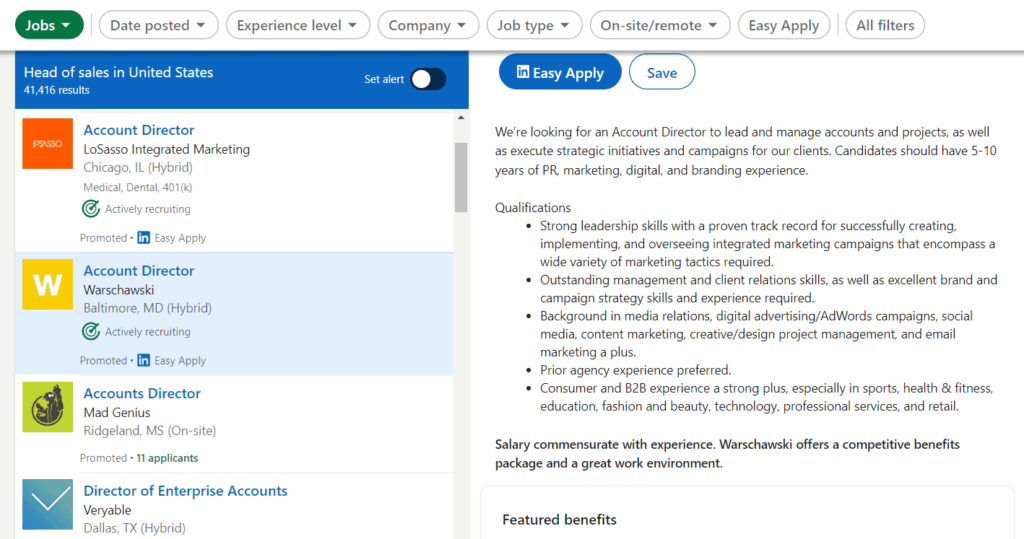The width and height of the screenshot is (1024, 539).
Task: Click the 41,416 results count
Action: click(57, 90)
